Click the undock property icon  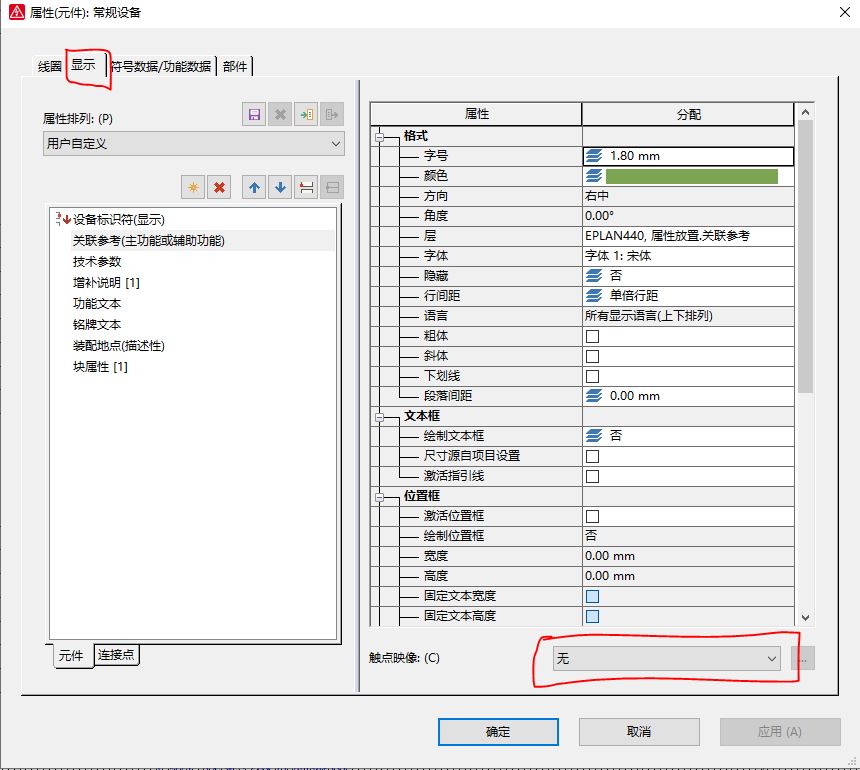[307, 187]
